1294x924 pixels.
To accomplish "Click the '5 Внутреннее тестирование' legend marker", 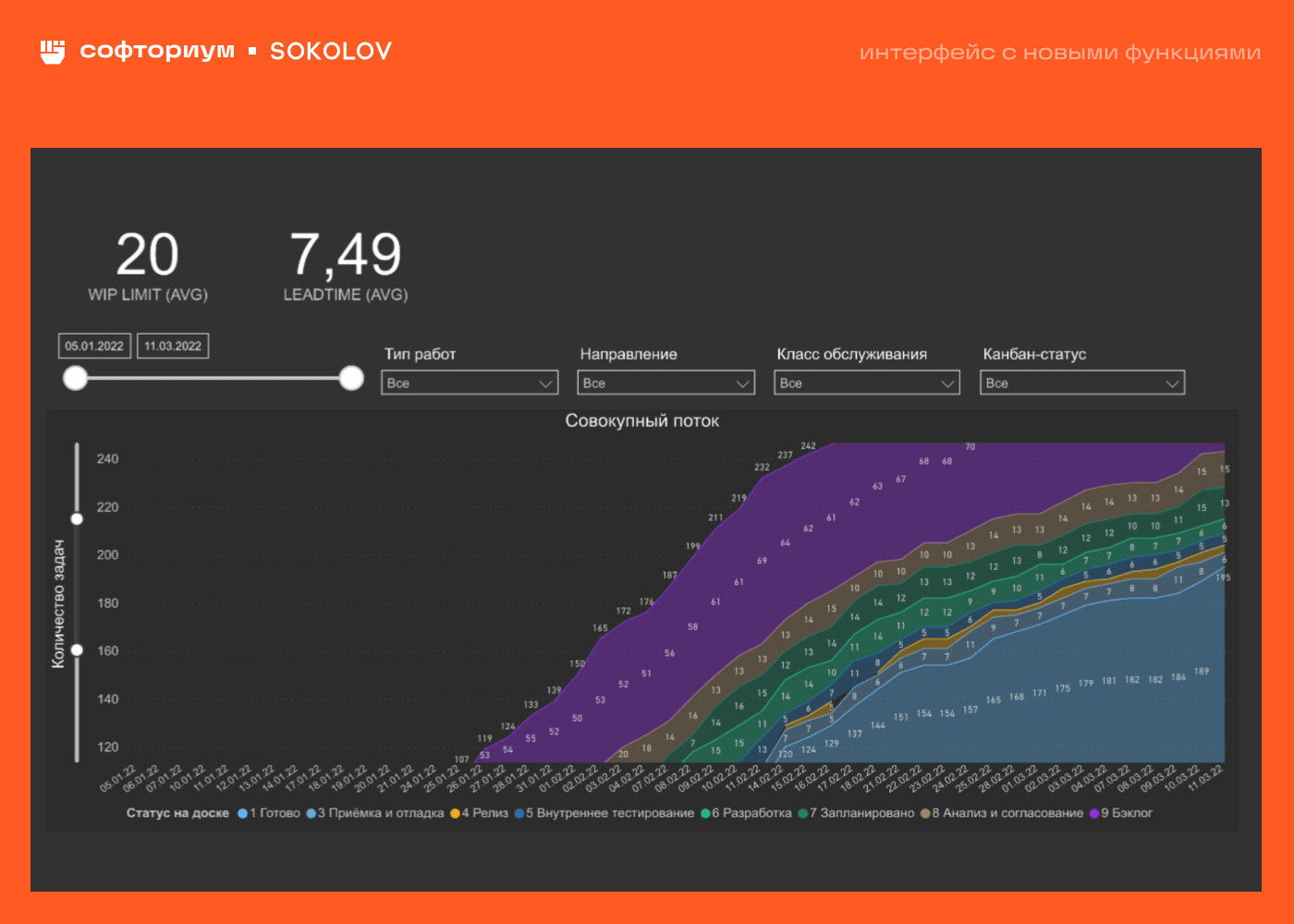I will tap(519, 813).
